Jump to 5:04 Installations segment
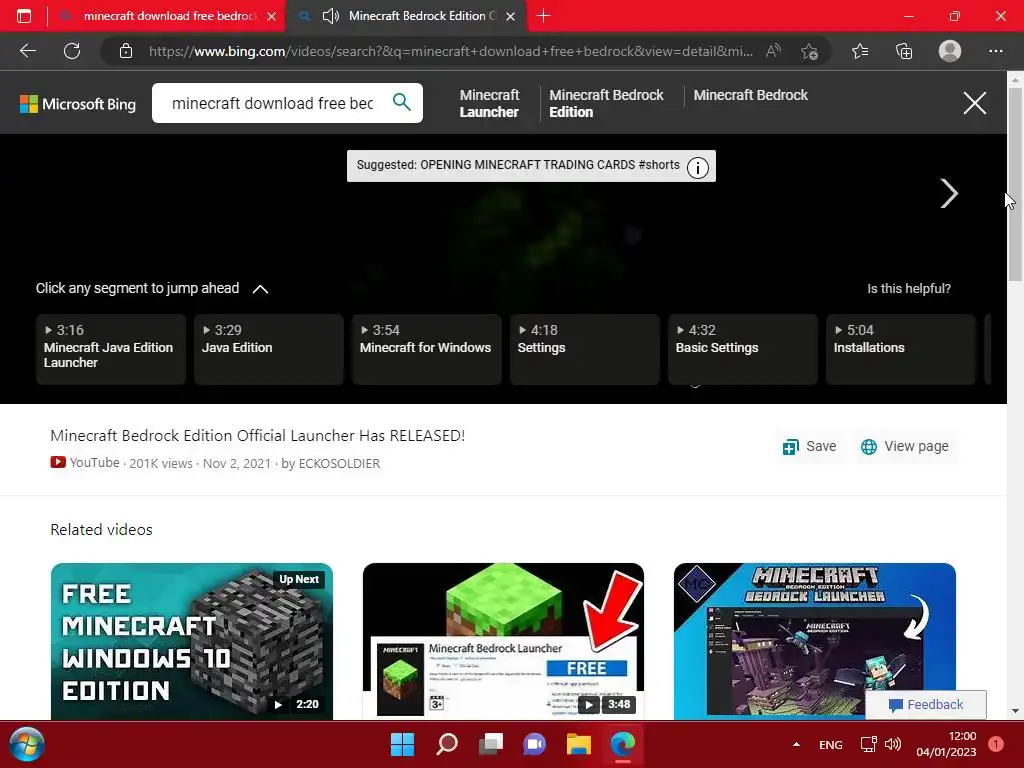Viewport: 1024px width, 768px height. [x=901, y=349]
